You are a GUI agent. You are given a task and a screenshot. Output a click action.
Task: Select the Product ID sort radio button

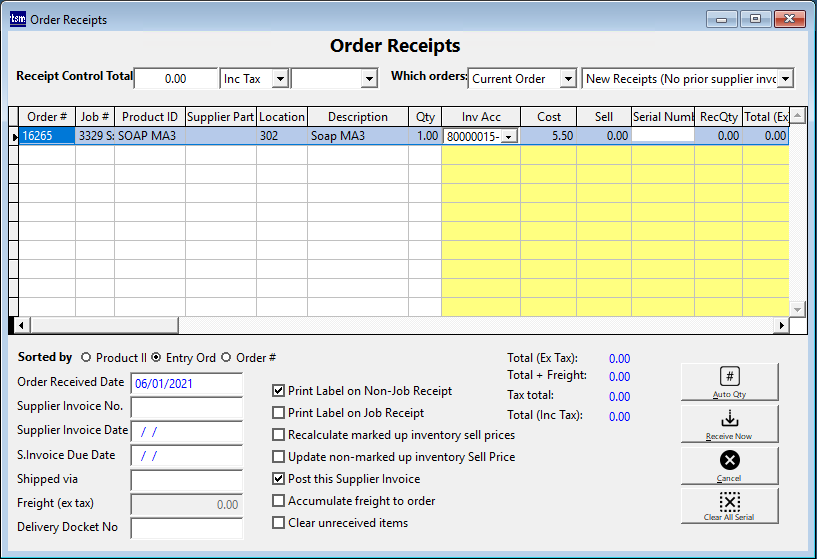tap(85, 358)
